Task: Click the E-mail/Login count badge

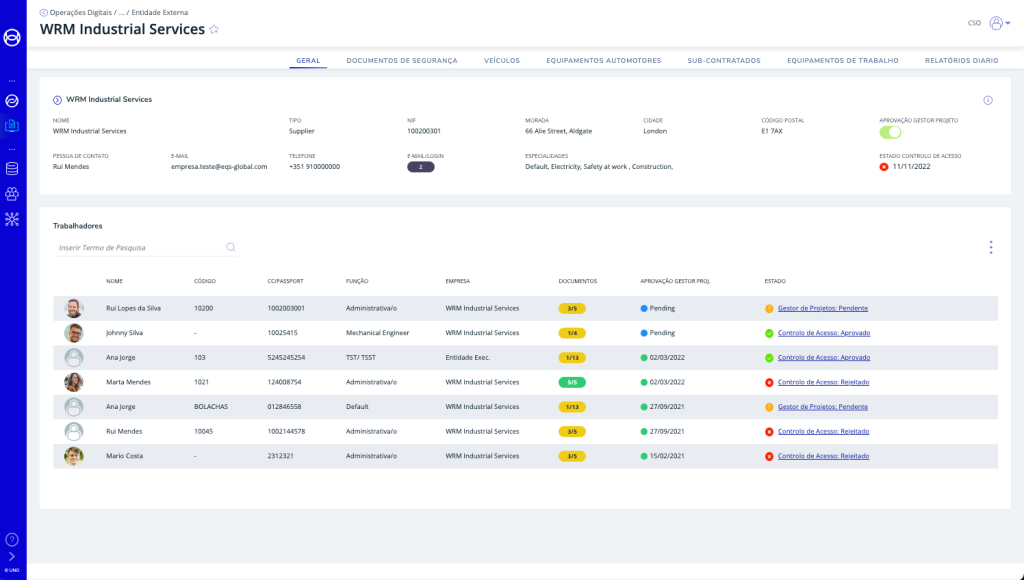Action: point(420,167)
